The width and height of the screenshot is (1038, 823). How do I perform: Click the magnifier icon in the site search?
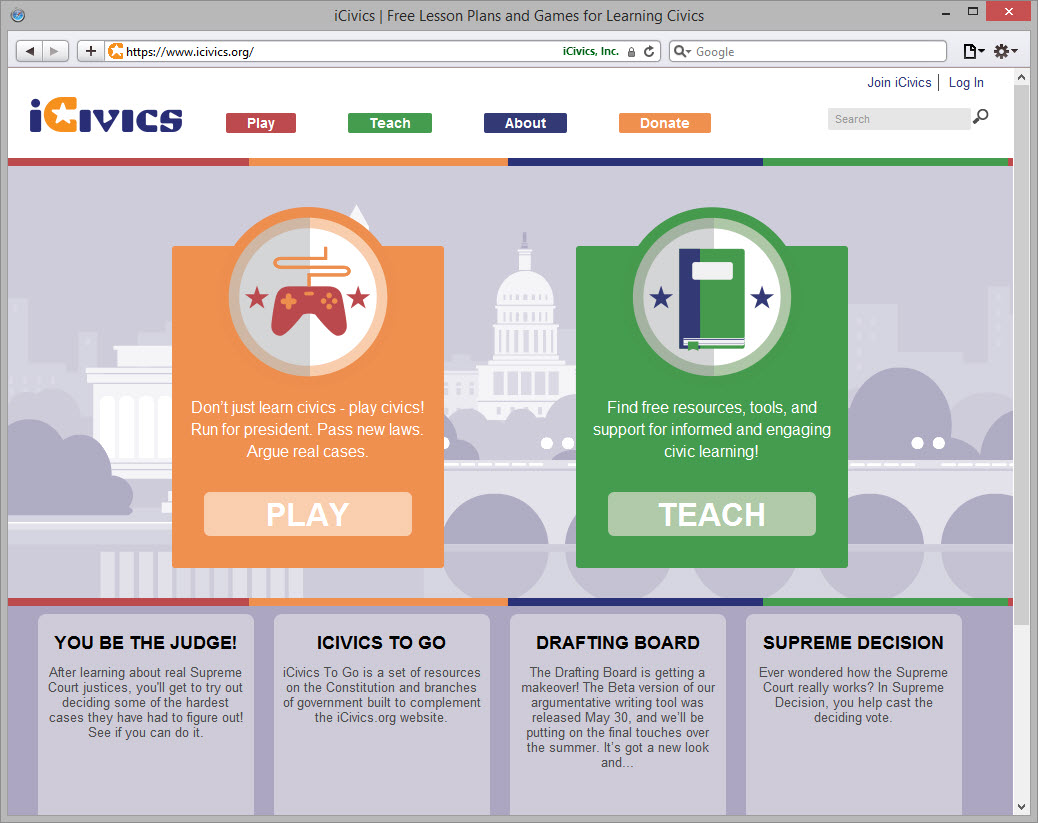coord(980,118)
